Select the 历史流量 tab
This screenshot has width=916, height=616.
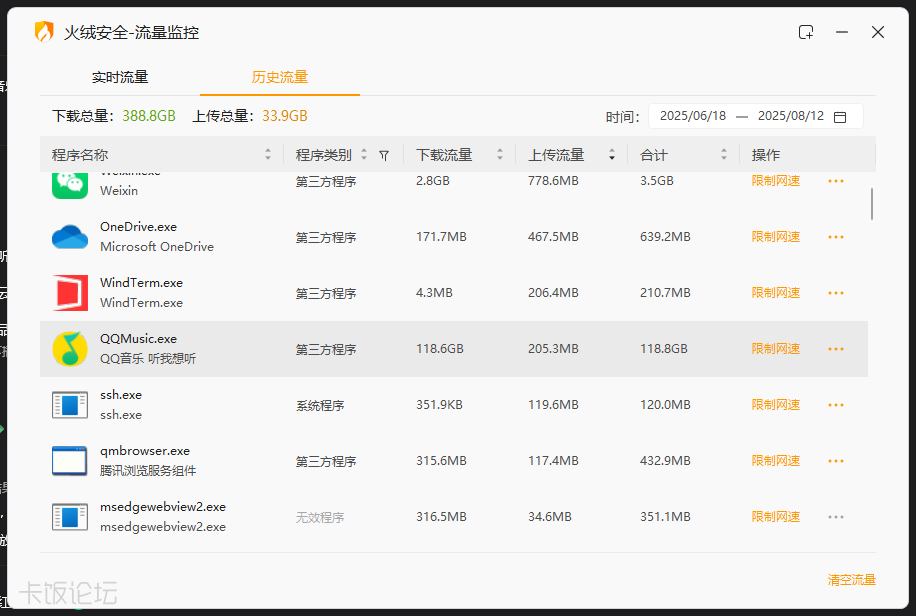280,77
